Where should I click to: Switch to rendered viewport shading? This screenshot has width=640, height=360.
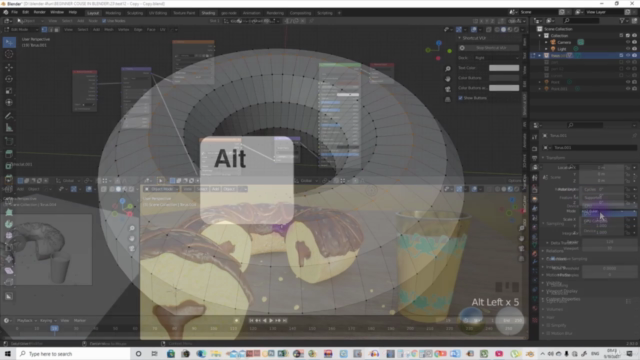516,29
